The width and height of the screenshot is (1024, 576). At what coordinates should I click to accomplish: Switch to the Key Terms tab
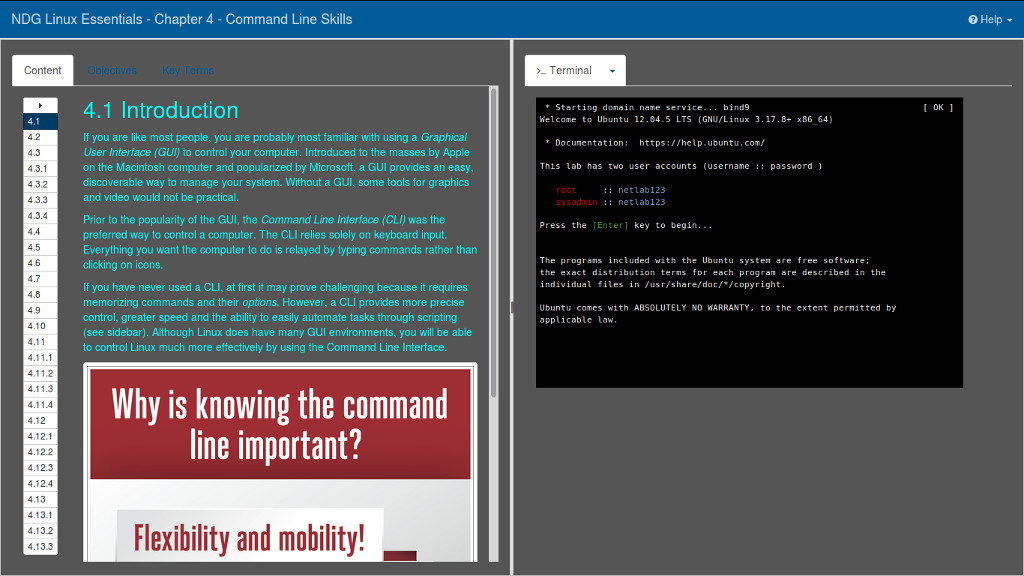click(x=188, y=70)
